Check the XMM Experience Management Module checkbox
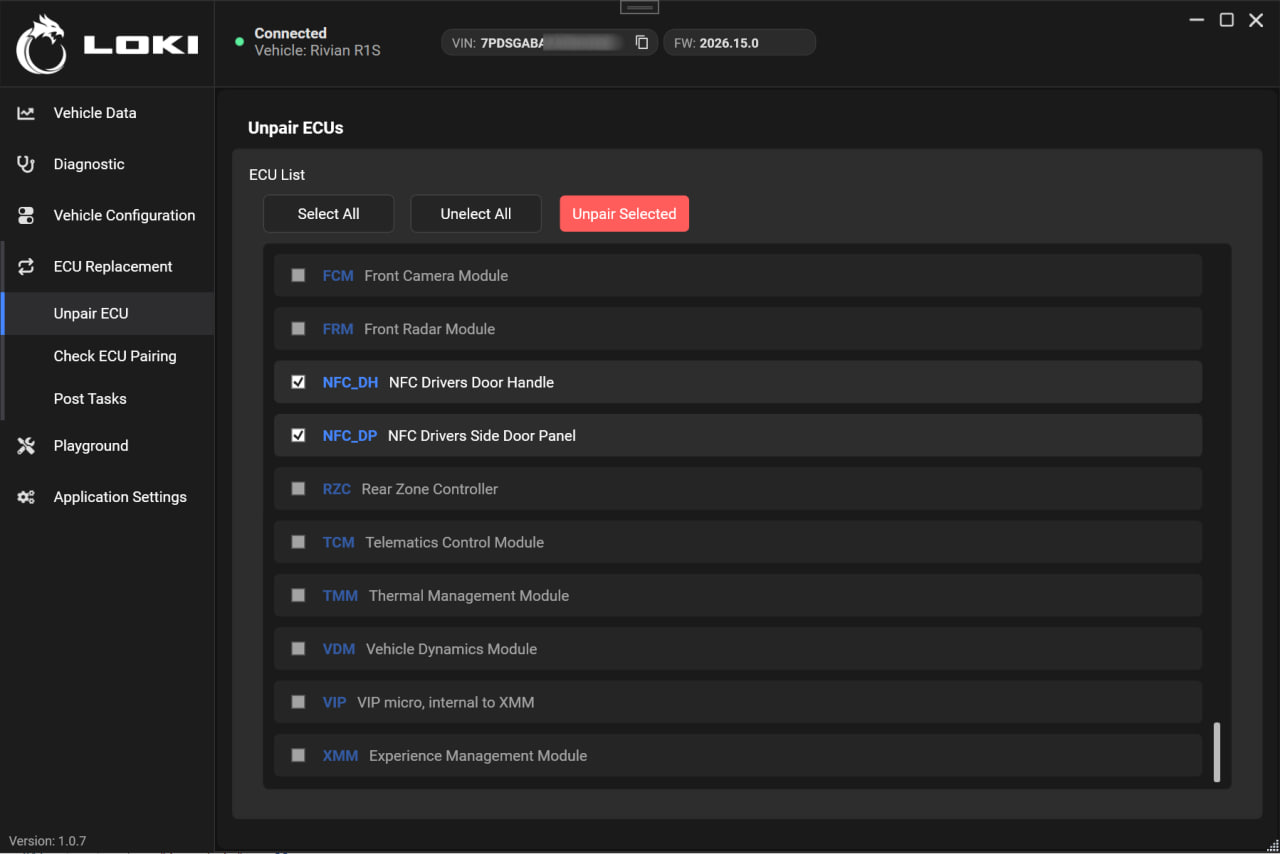1280x854 pixels. point(298,755)
